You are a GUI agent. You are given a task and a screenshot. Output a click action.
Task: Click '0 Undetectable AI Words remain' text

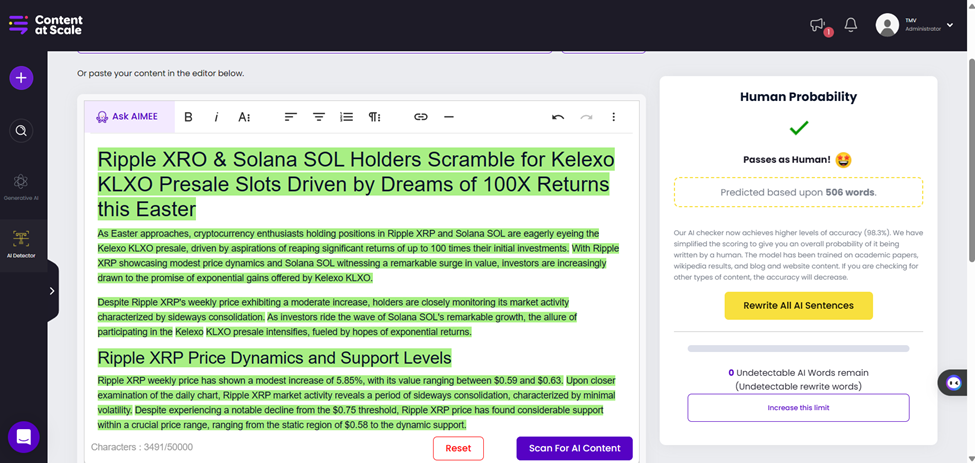(x=798, y=373)
